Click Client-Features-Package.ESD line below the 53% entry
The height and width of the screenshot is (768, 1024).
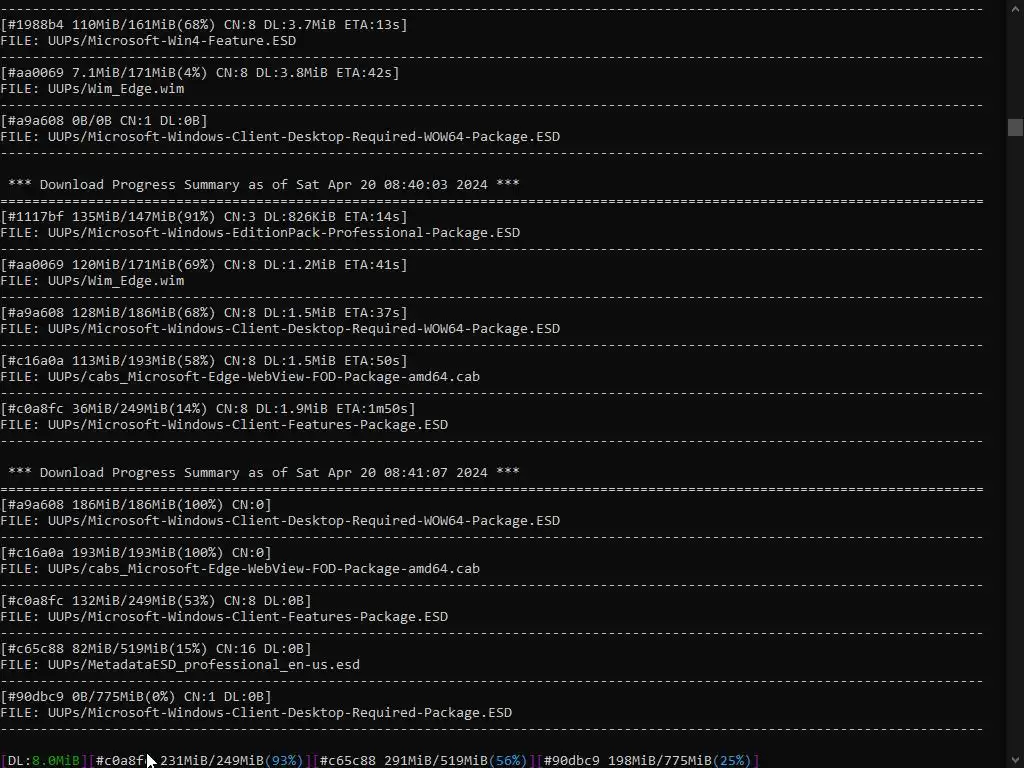(224, 616)
